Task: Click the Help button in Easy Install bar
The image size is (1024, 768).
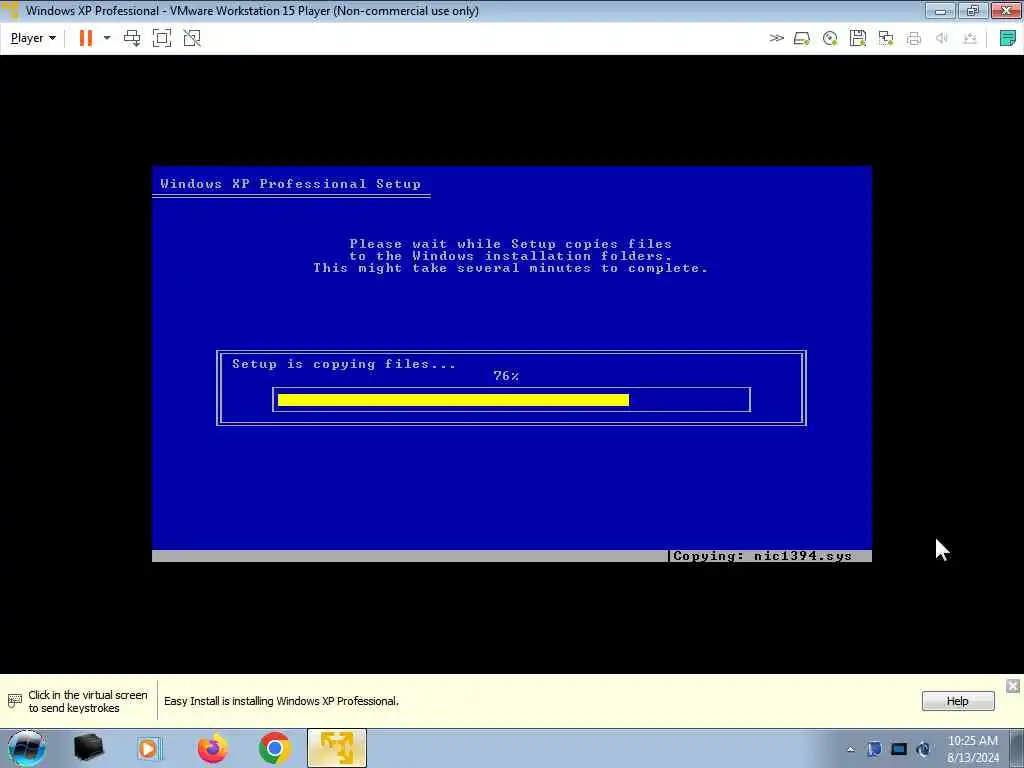Action: (958, 701)
